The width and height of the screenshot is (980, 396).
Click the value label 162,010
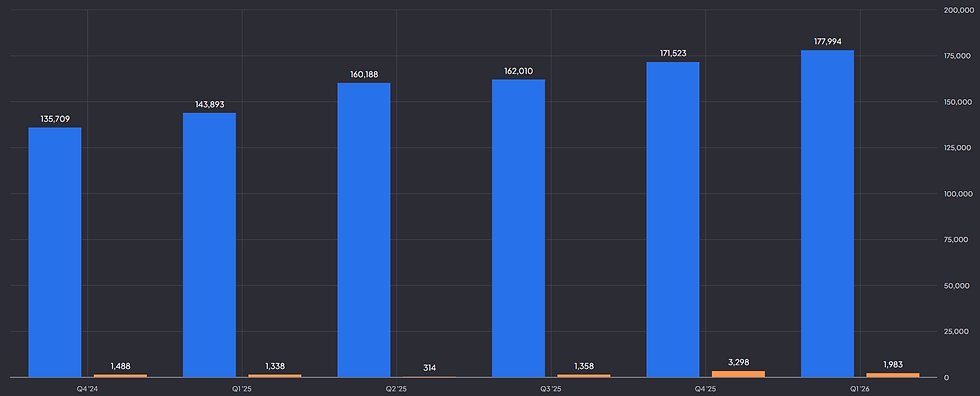click(x=518, y=71)
